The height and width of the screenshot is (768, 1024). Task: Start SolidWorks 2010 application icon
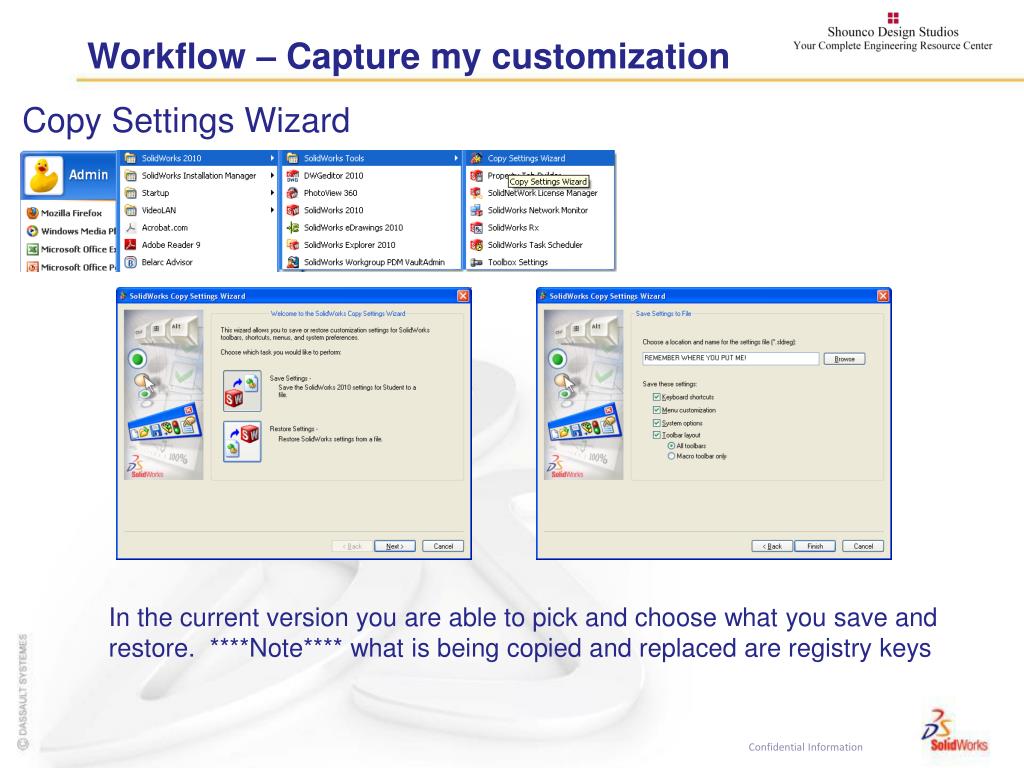click(x=293, y=210)
